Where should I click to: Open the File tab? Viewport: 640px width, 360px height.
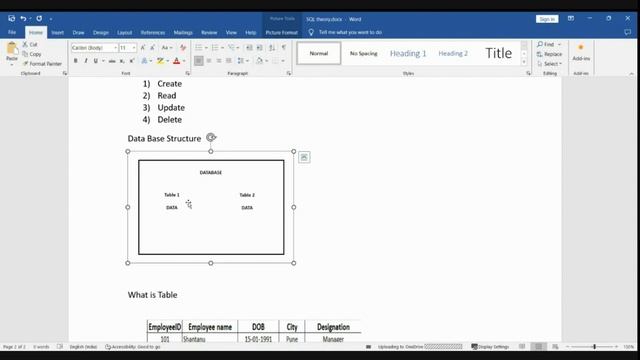(12, 32)
